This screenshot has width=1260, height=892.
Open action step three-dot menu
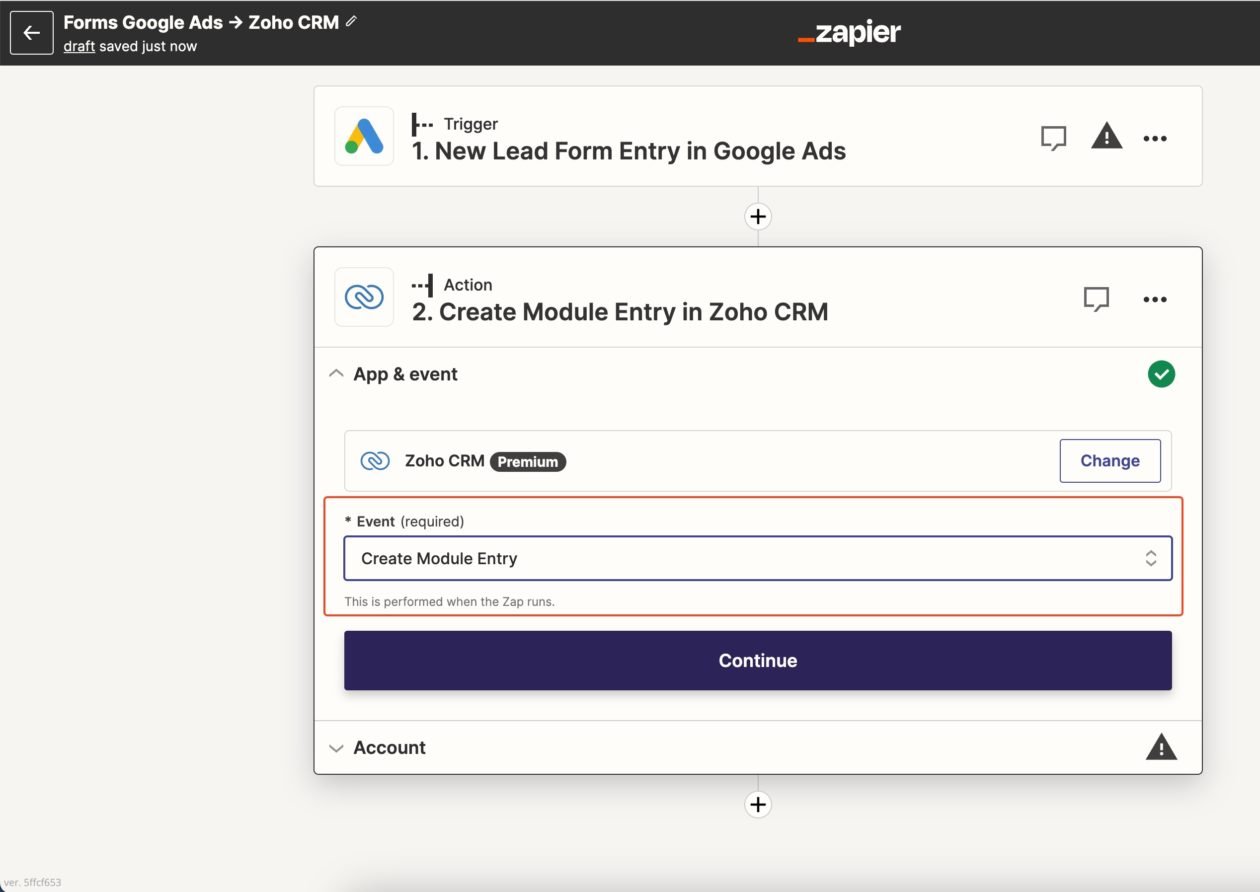(1155, 299)
